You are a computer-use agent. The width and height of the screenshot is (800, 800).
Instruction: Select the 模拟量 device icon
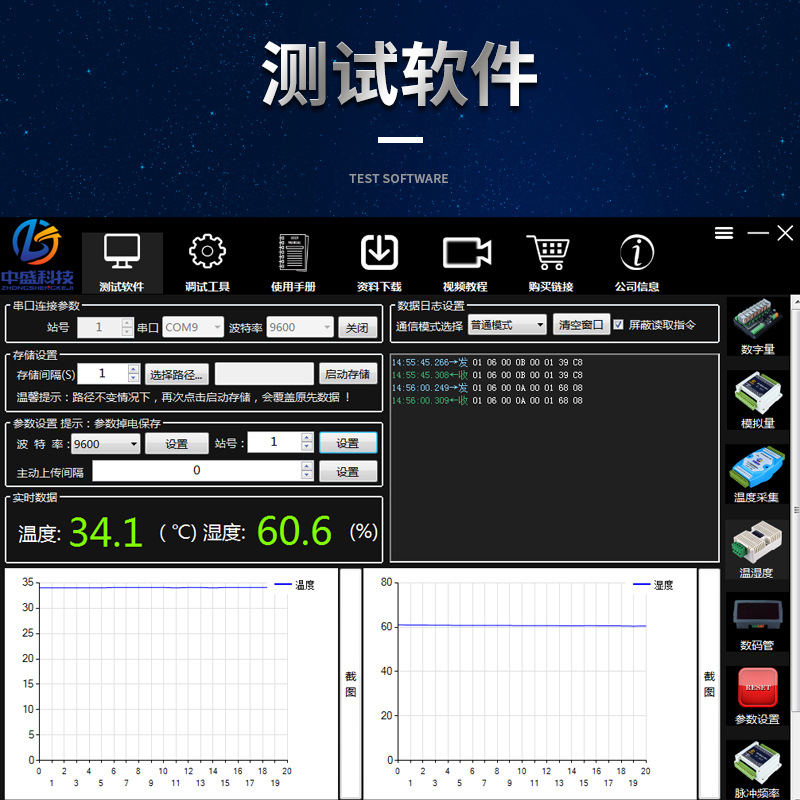[x=758, y=401]
